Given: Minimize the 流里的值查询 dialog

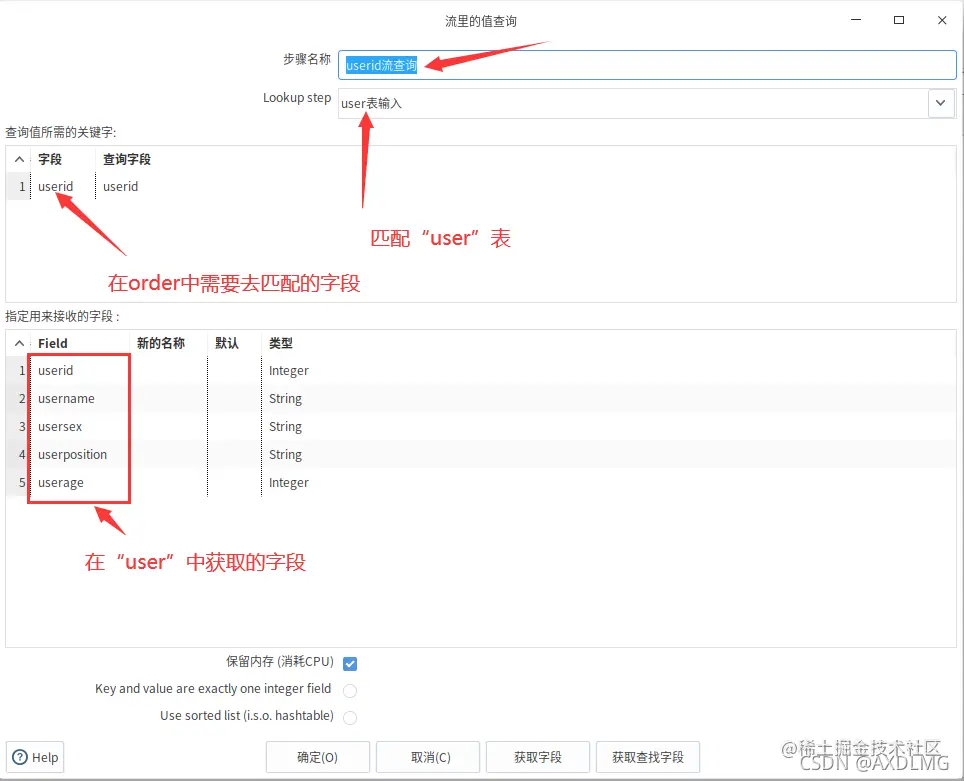Looking at the screenshot, I should [x=856, y=20].
